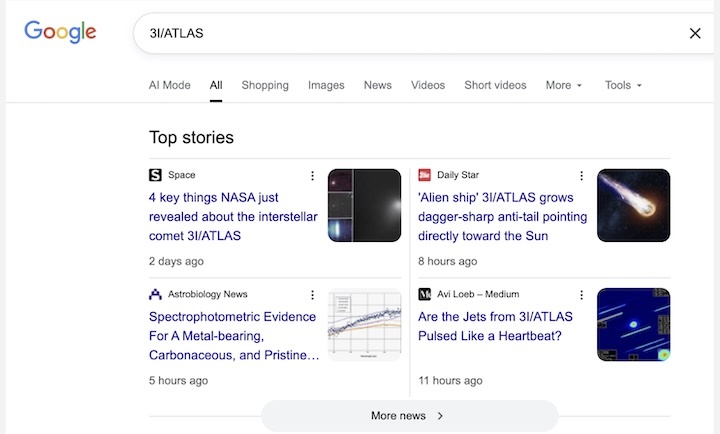The image size is (720, 434).
Task: Click the Daily Star fireball thumbnail
Action: (x=633, y=205)
